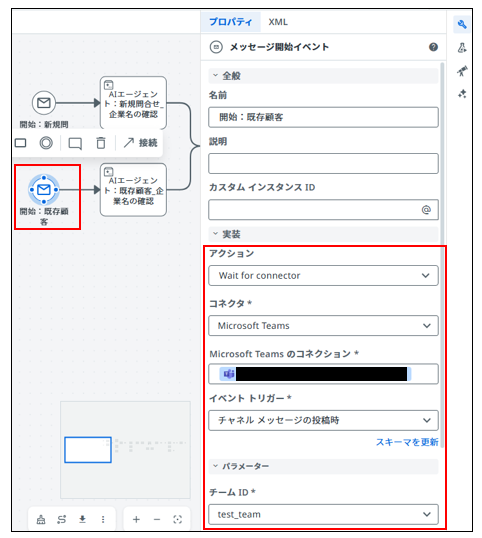The height and width of the screenshot is (538, 482).
Task: Click the trash delete icon in context toolbar
Action: coord(101,143)
